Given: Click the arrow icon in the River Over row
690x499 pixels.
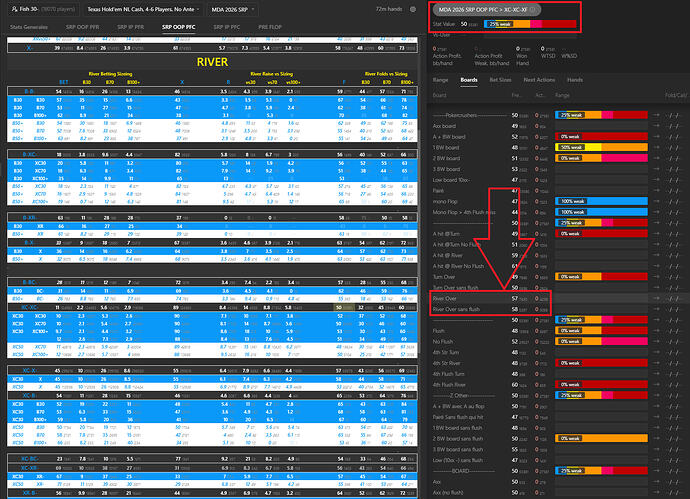Looking at the screenshot, I should coord(656,298).
